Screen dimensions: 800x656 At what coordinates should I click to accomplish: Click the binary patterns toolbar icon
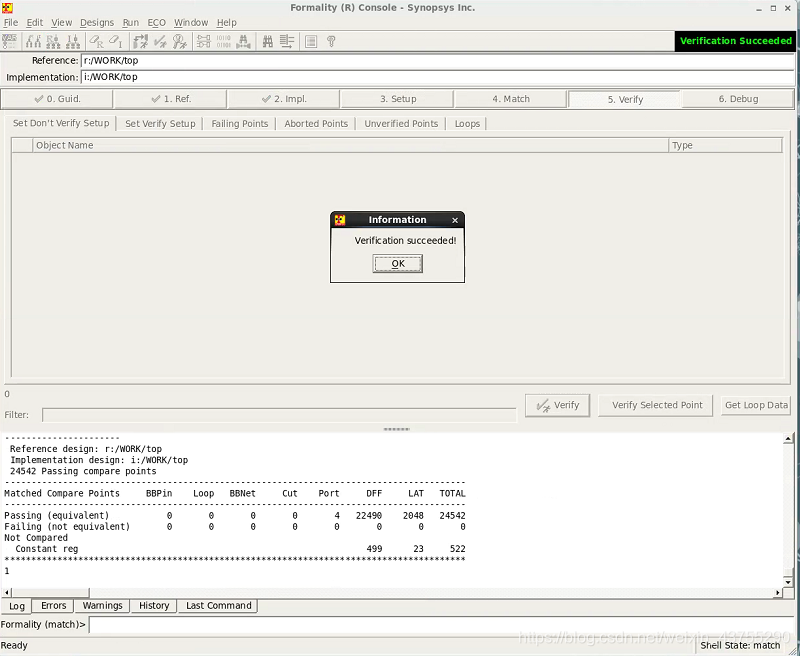tap(223, 41)
